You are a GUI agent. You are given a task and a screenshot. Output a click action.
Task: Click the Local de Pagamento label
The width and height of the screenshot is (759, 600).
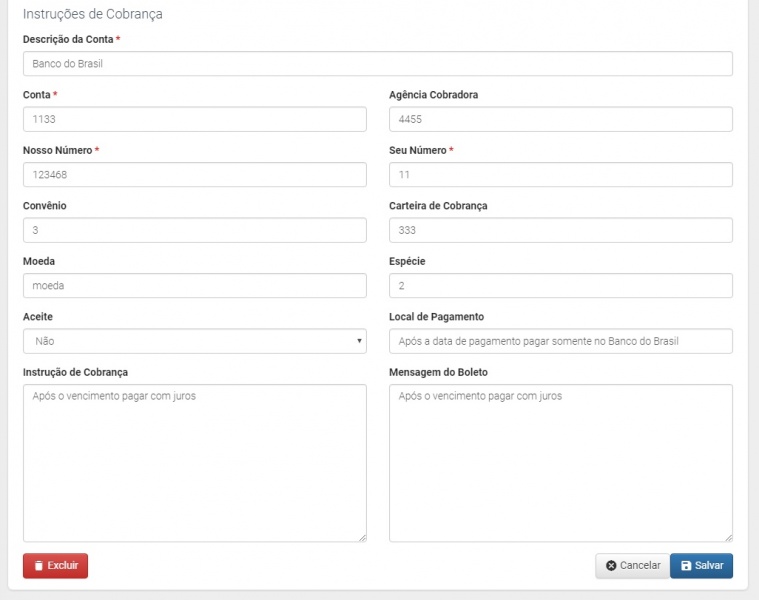pos(436,317)
